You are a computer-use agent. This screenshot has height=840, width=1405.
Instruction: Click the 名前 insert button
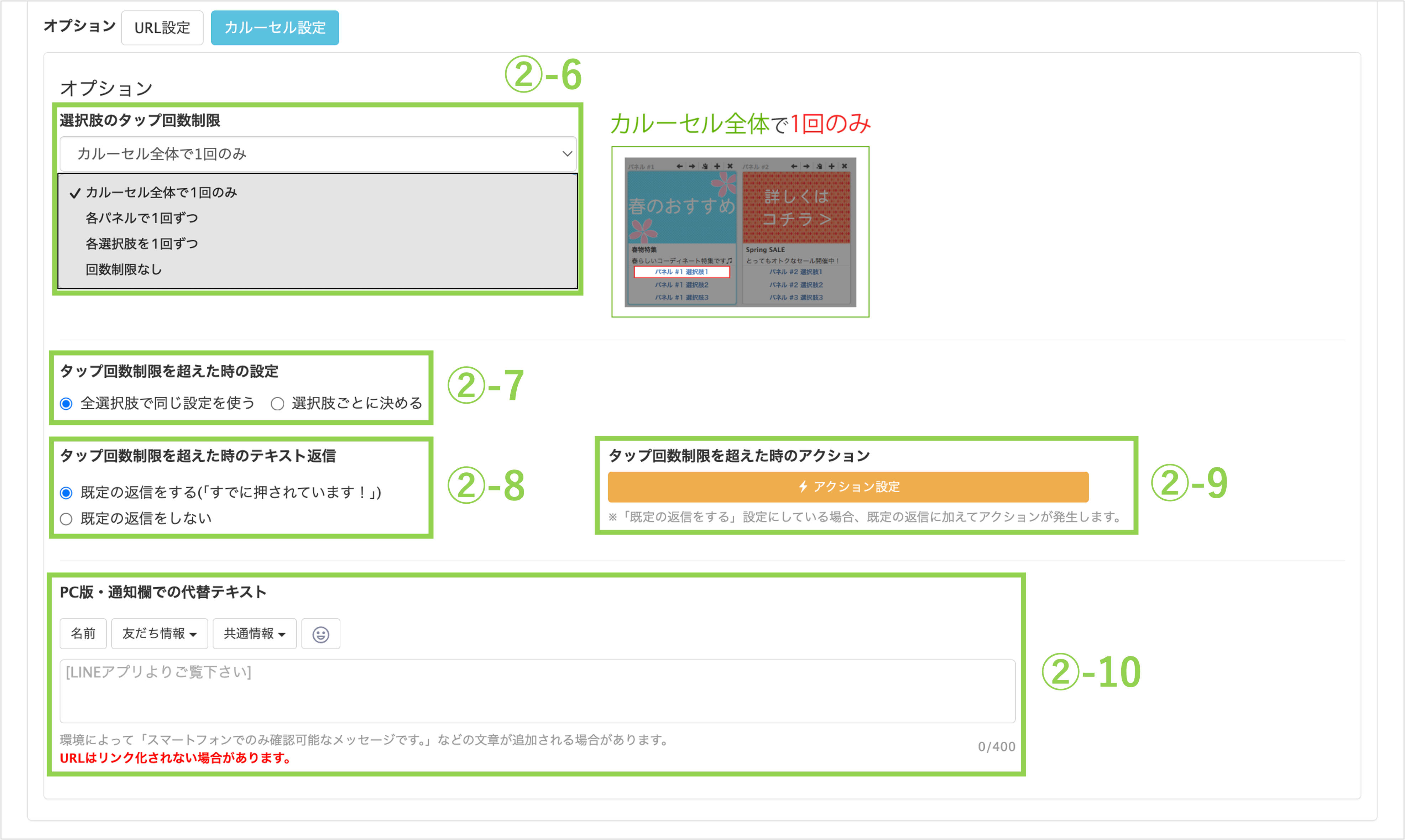click(83, 634)
